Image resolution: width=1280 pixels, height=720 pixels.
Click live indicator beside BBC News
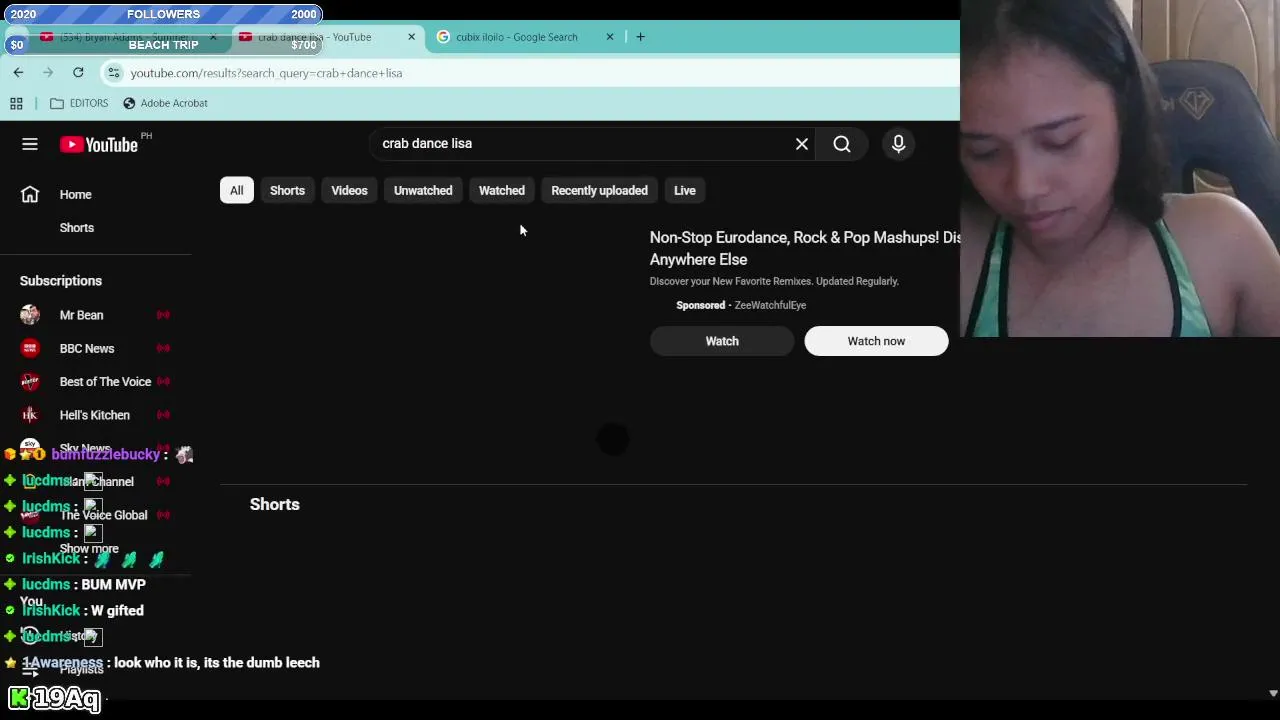pyautogui.click(x=163, y=348)
